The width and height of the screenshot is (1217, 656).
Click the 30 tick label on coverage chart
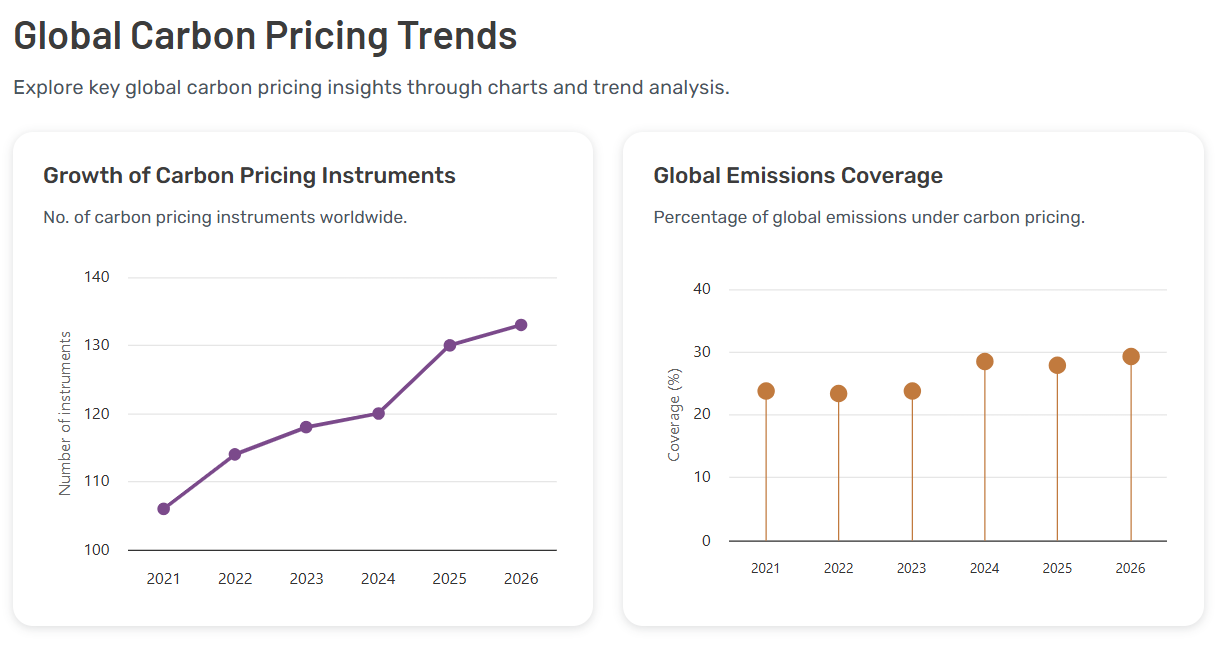pos(702,352)
